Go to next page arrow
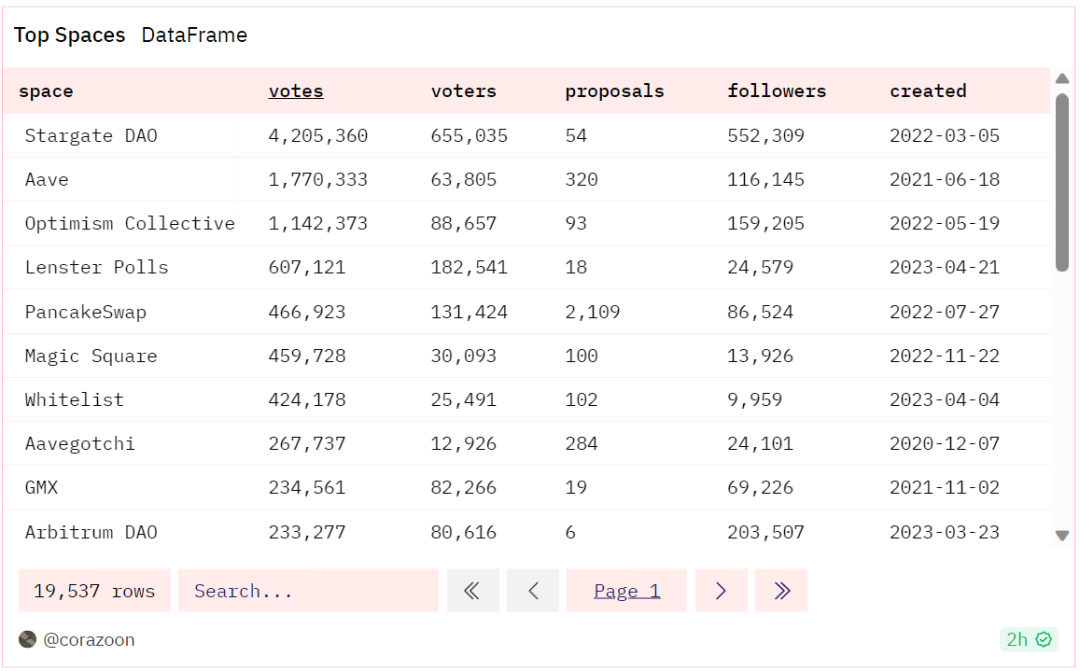This screenshot has width=1080, height=671. coord(721,590)
